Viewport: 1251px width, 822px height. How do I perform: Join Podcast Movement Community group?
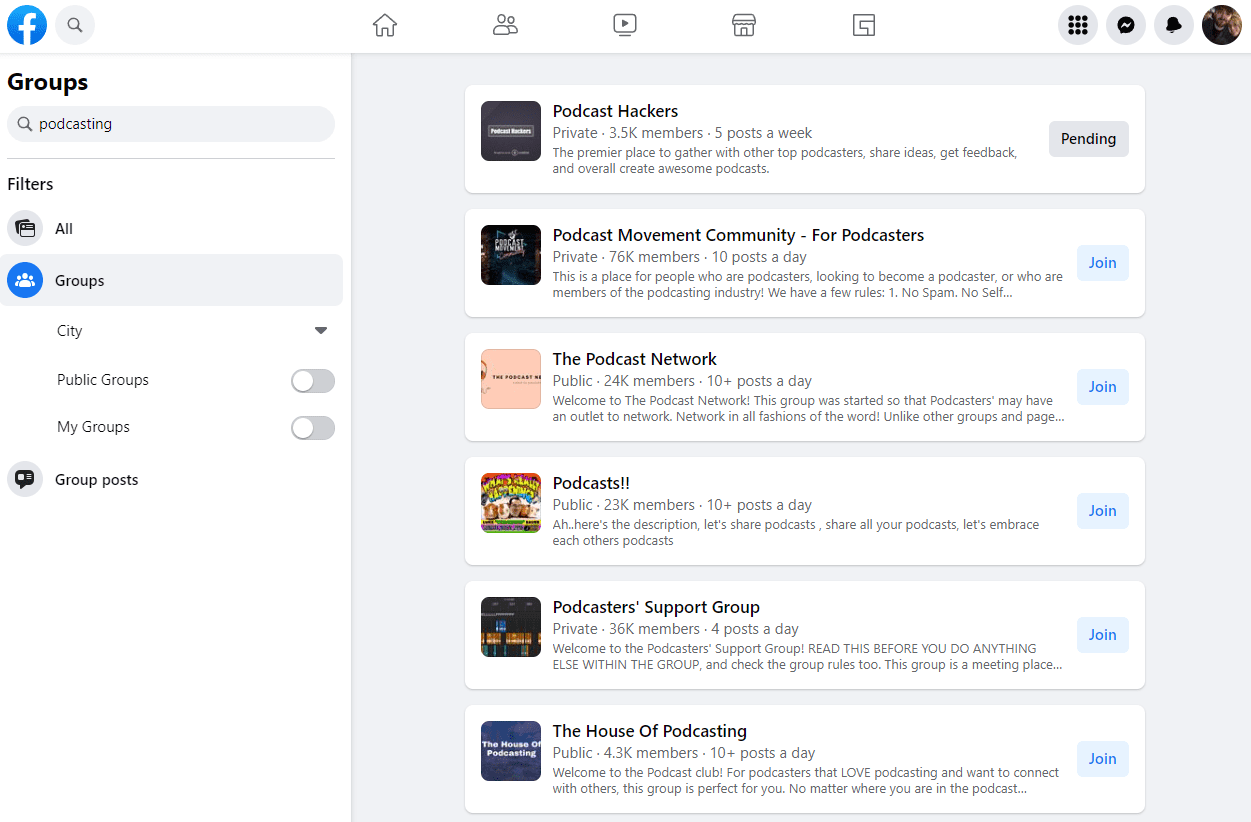tap(1103, 263)
